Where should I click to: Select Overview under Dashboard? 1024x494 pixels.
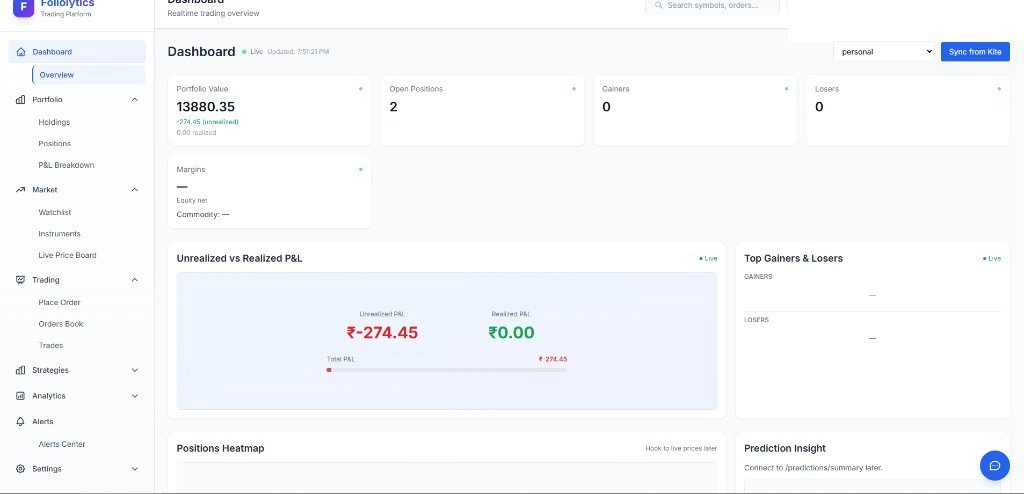pyautogui.click(x=89, y=74)
